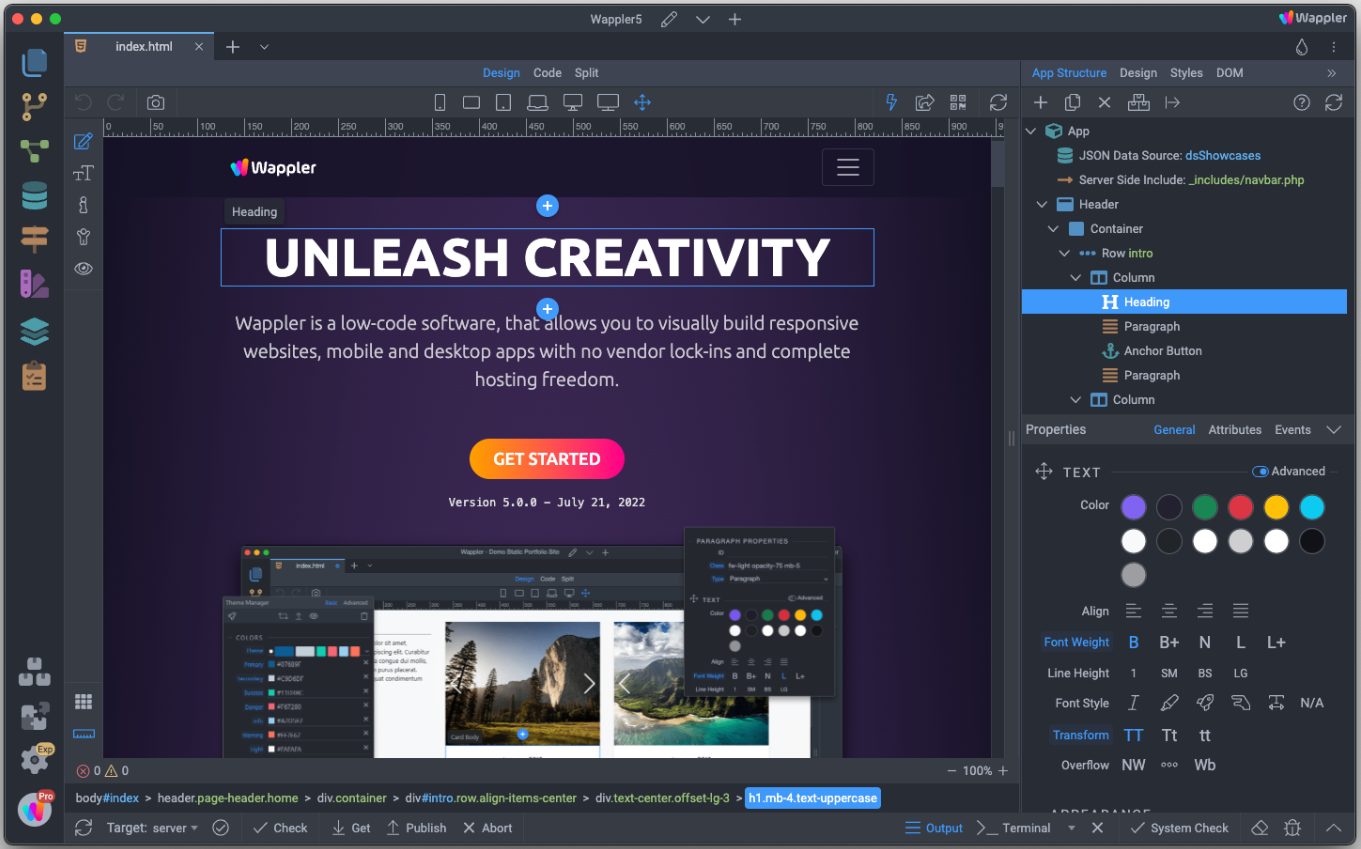The width and height of the screenshot is (1361, 849).
Task: Switch to desktop monitor viewport size
Action: click(x=573, y=102)
